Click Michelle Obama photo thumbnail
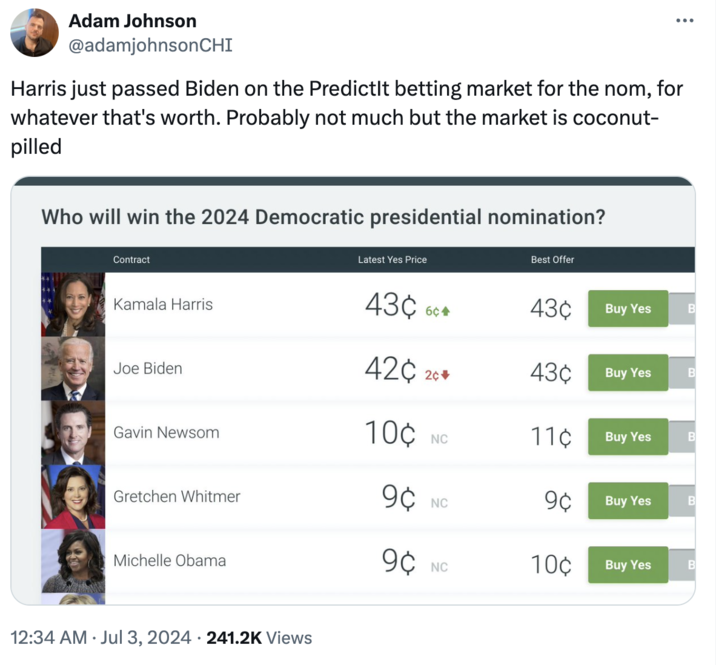The height and width of the screenshot is (665, 716). pyautogui.click(x=73, y=561)
